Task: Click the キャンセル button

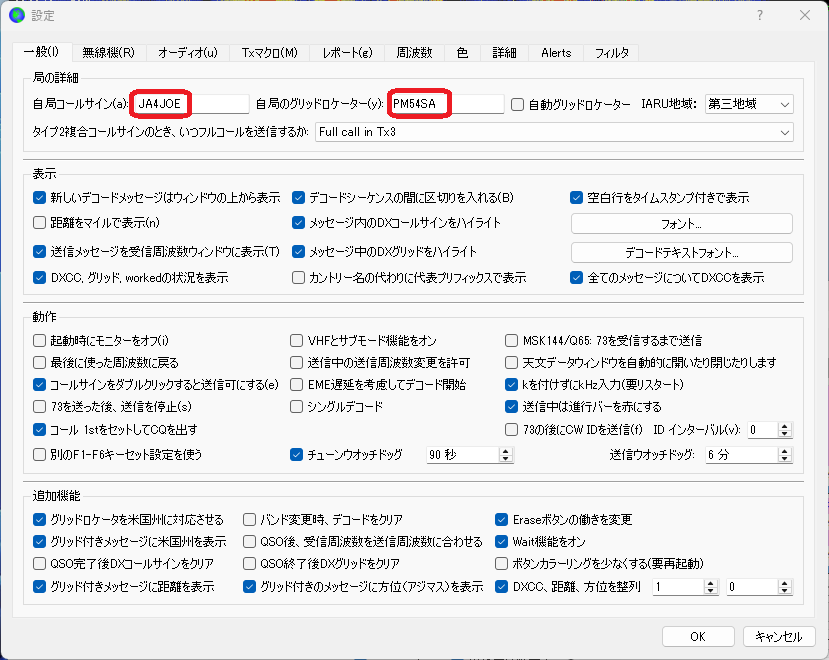Action: pos(779,637)
